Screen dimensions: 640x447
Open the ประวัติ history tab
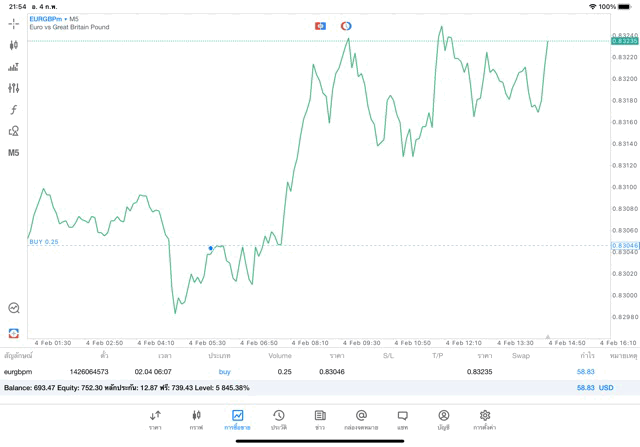click(279, 419)
